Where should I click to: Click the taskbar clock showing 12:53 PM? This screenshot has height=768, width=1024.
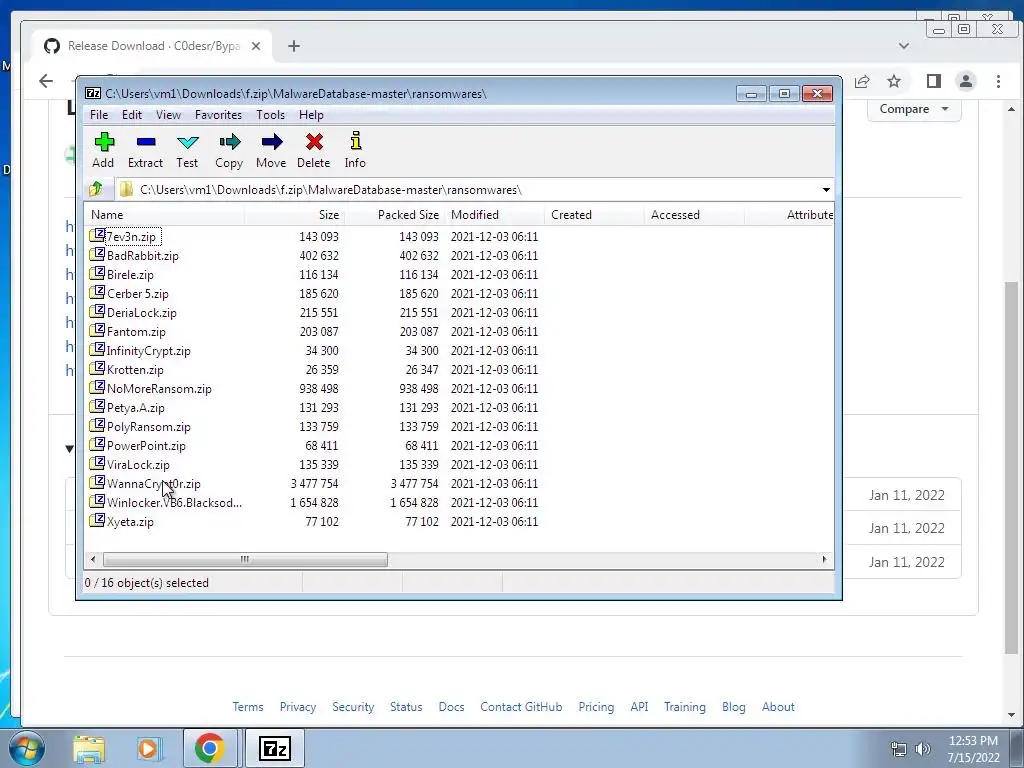point(973,749)
